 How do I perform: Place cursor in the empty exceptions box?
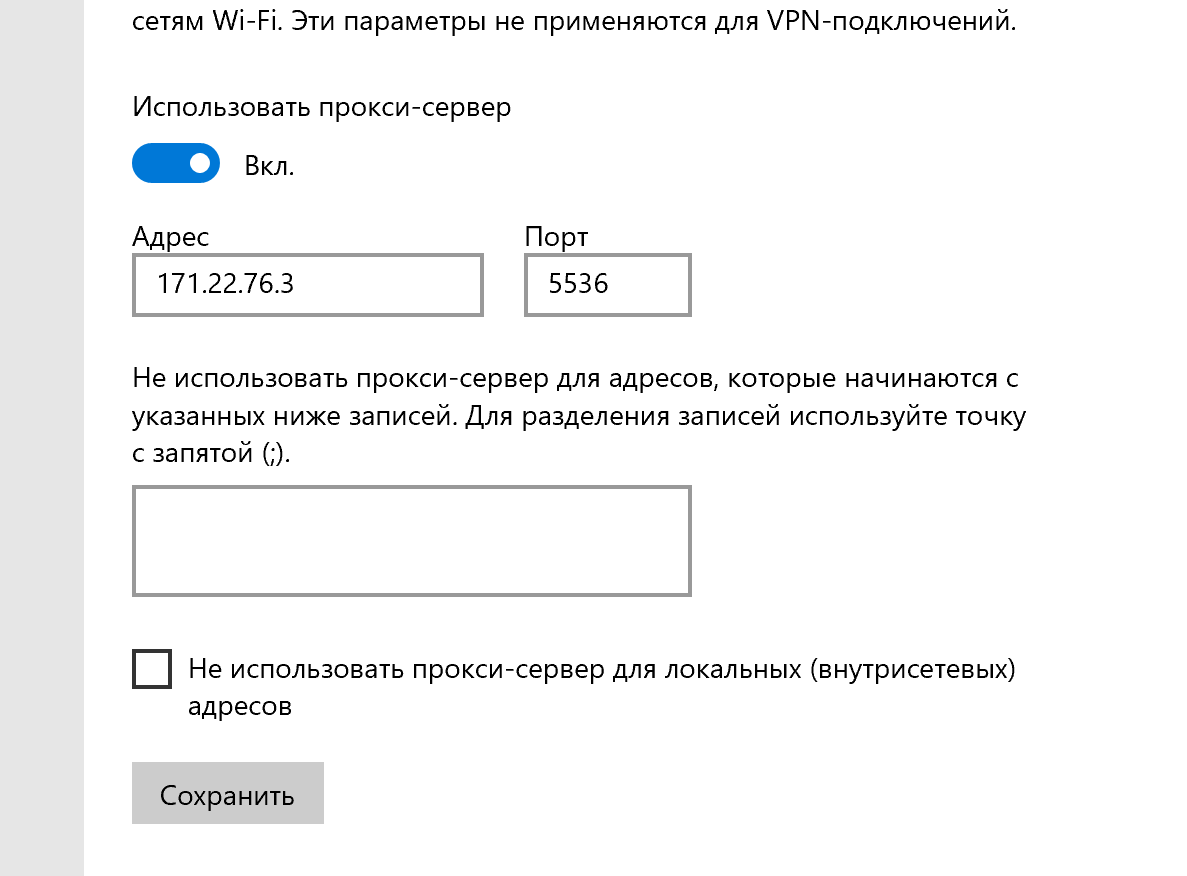[x=412, y=540]
